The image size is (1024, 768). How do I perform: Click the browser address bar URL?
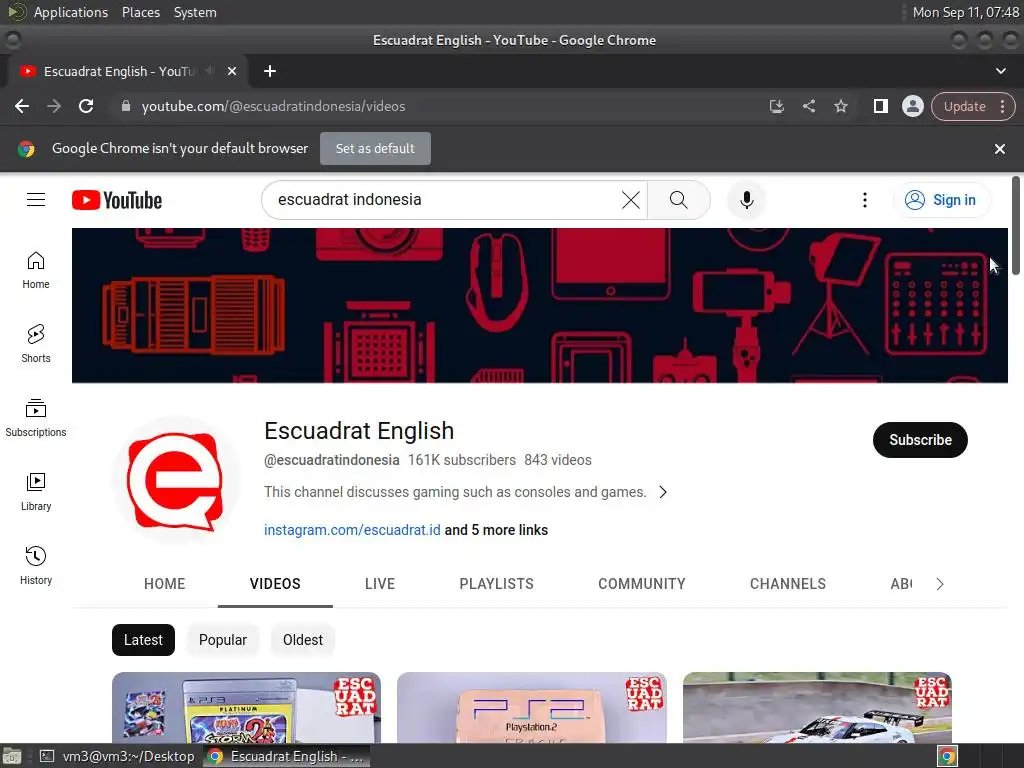(273, 106)
